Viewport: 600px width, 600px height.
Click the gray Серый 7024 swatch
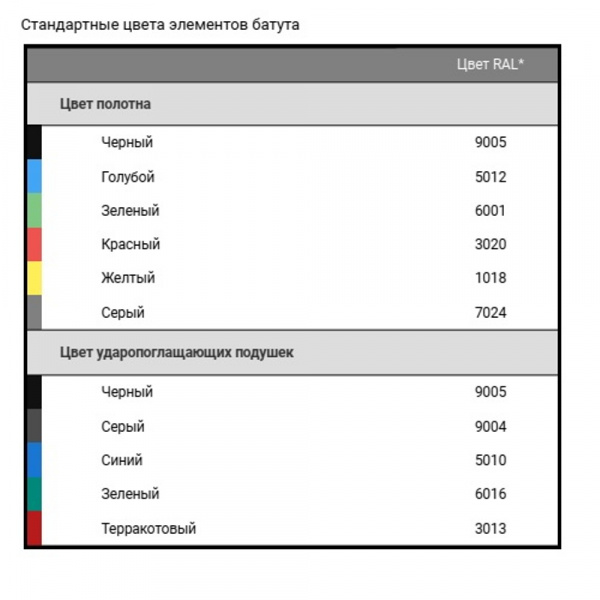coord(34,312)
